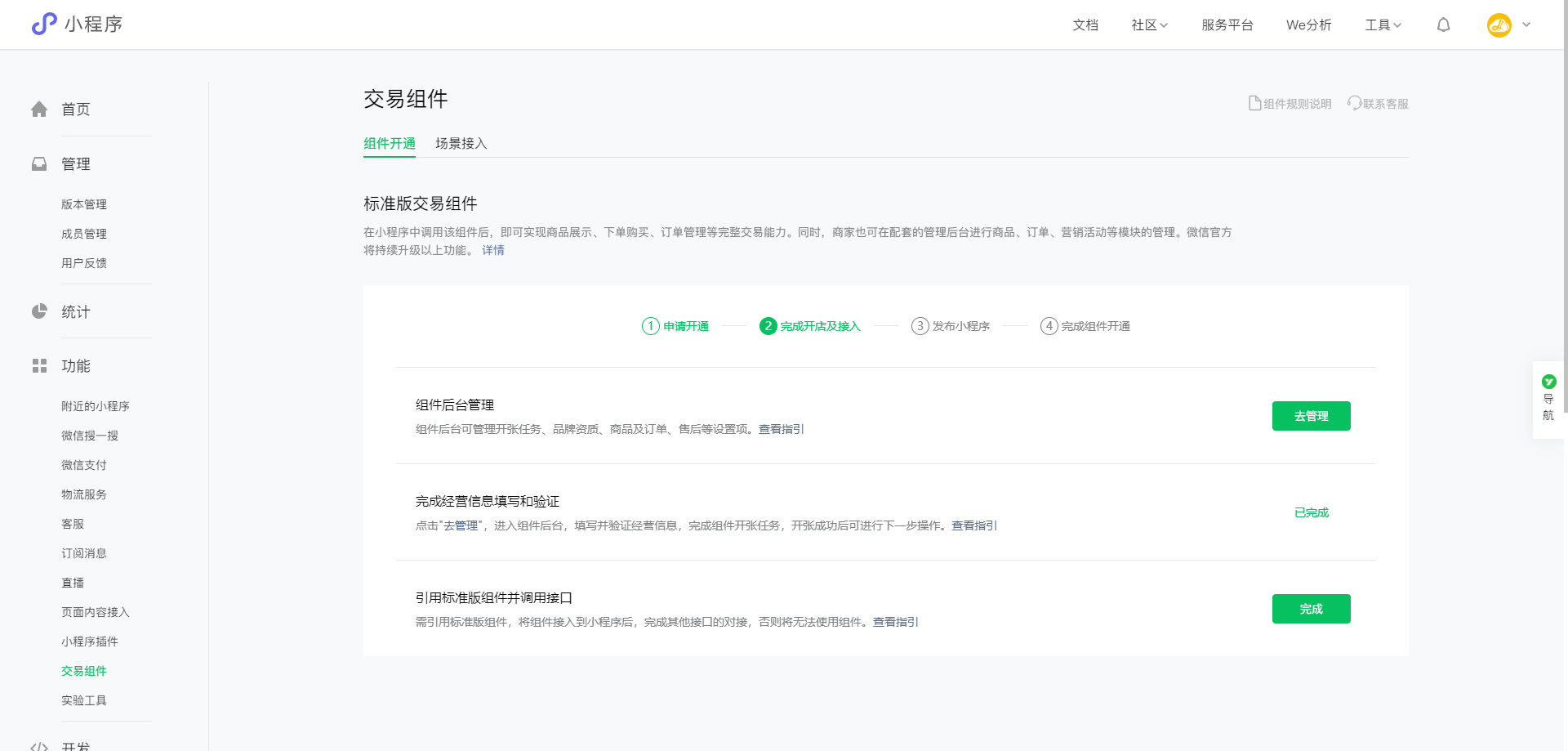Open 小程序插件 in sidebar

(x=90, y=641)
